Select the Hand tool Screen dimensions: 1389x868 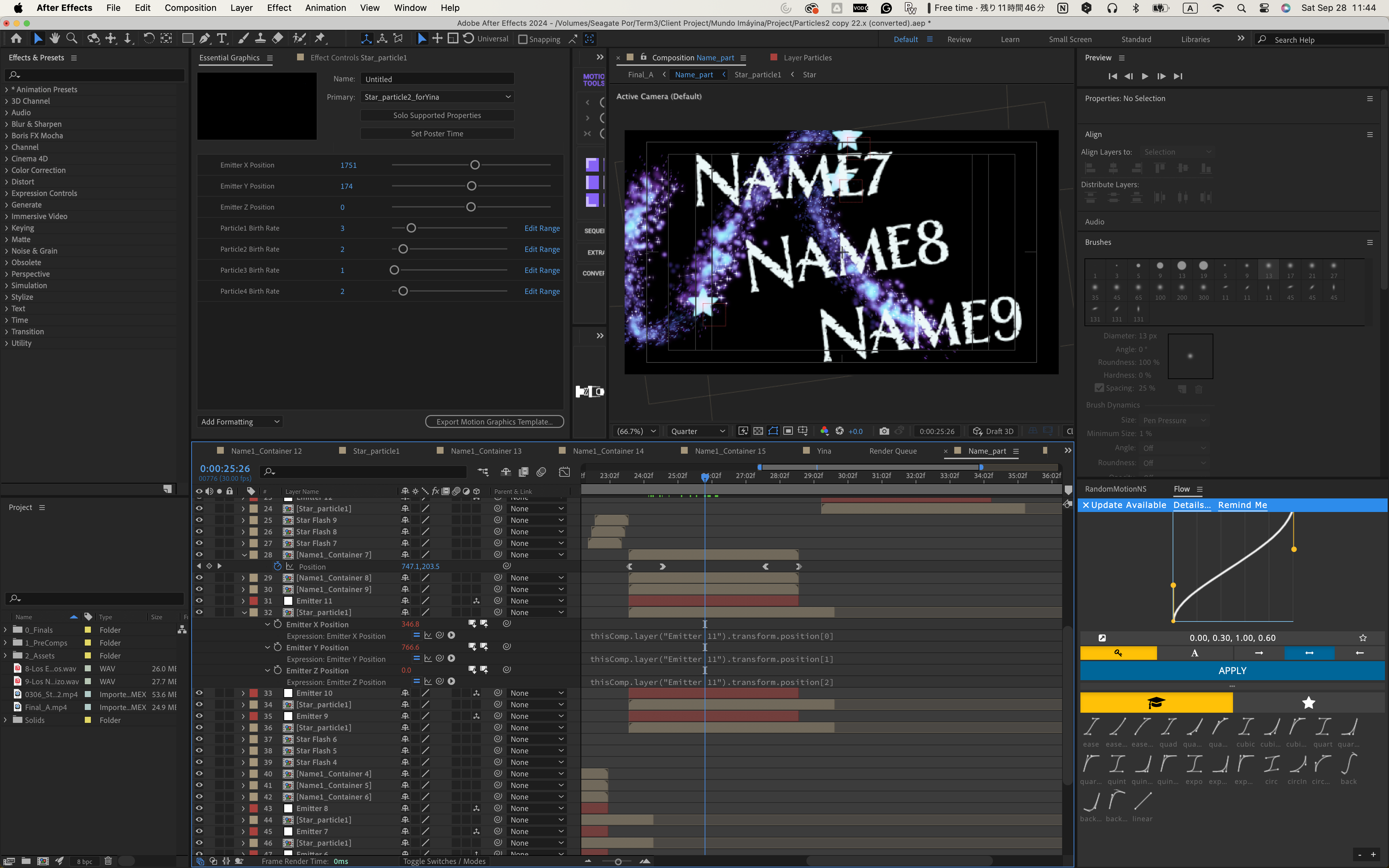tap(55, 38)
